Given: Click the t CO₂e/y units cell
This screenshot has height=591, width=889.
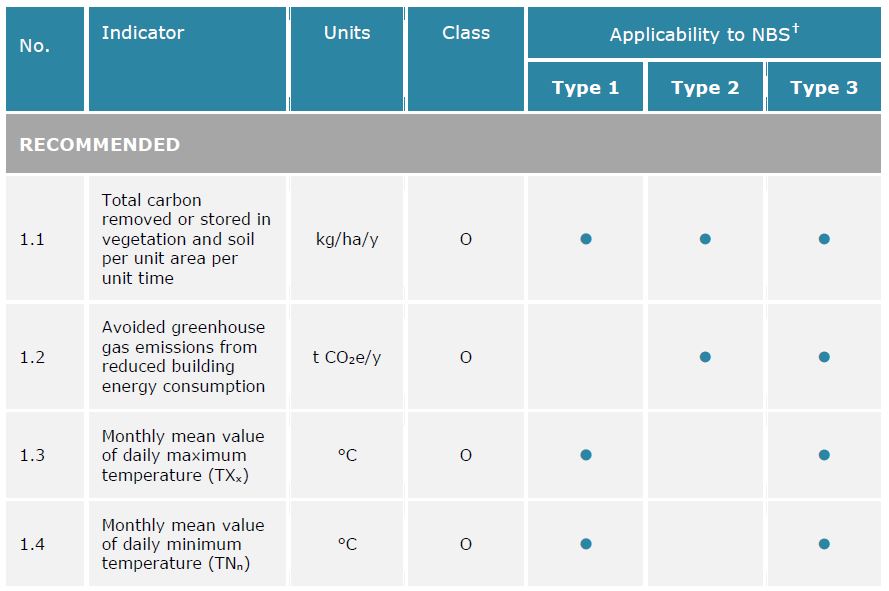Looking at the screenshot, I should point(347,357).
